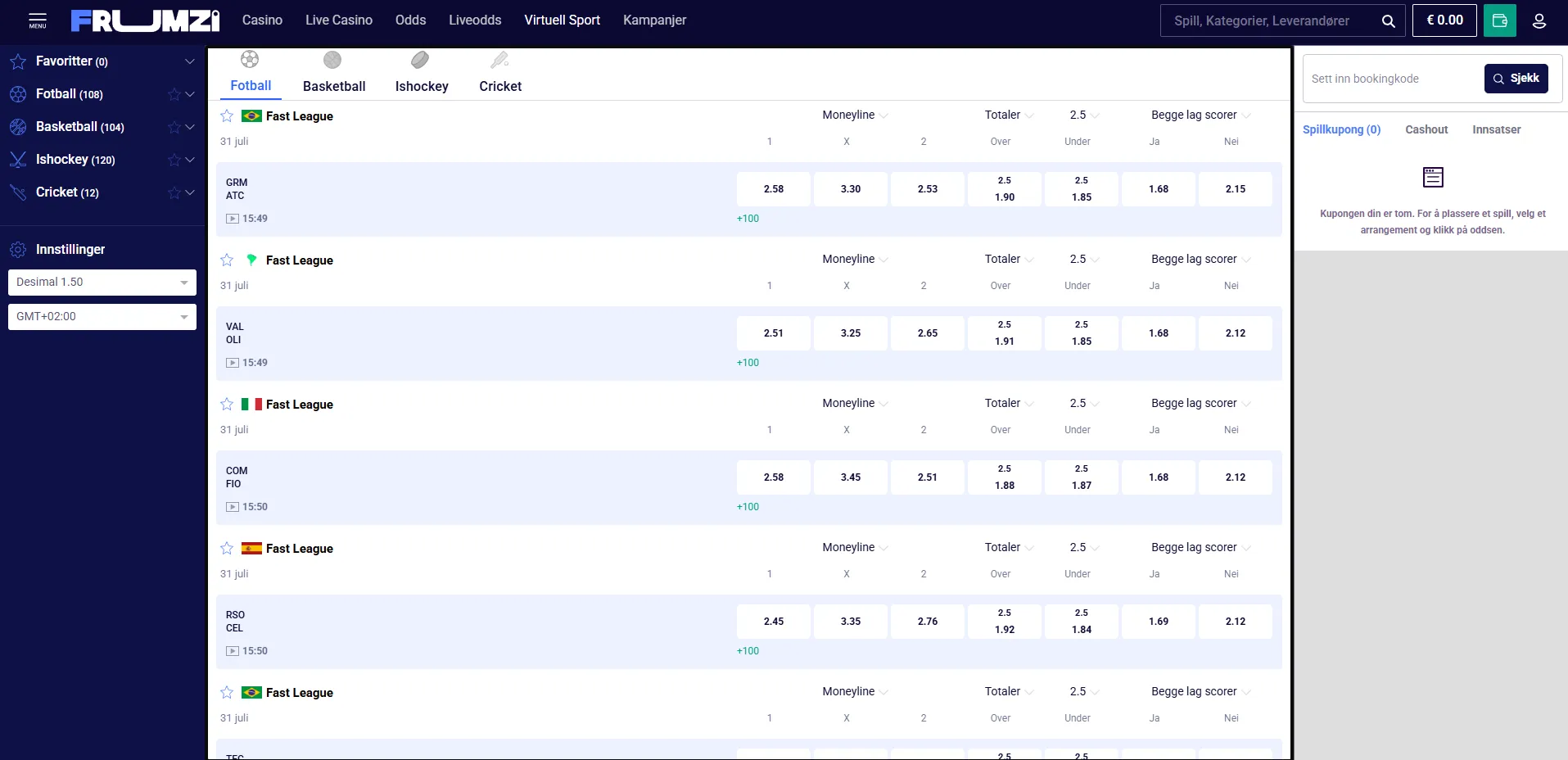The image size is (1568, 760).
Task: Open Begge lag scorer dropdown in first league
Action: [x=1201, y=115]
